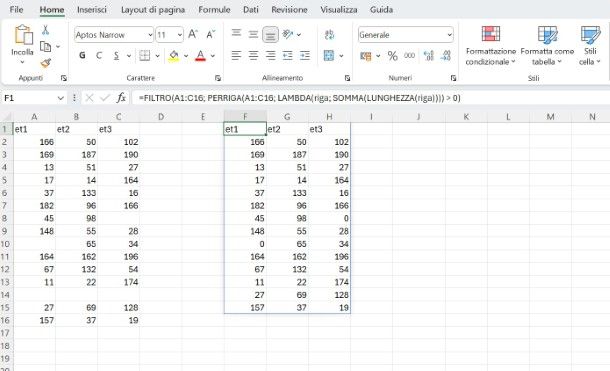Apply the red font color A

coord(200,56)
